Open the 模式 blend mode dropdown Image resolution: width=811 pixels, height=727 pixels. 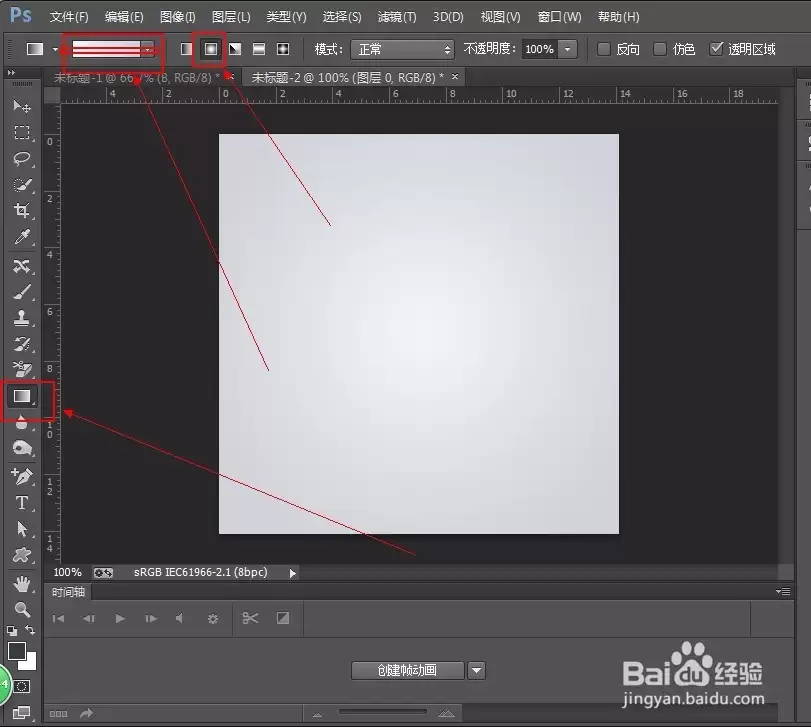click(x=402, y=50)
